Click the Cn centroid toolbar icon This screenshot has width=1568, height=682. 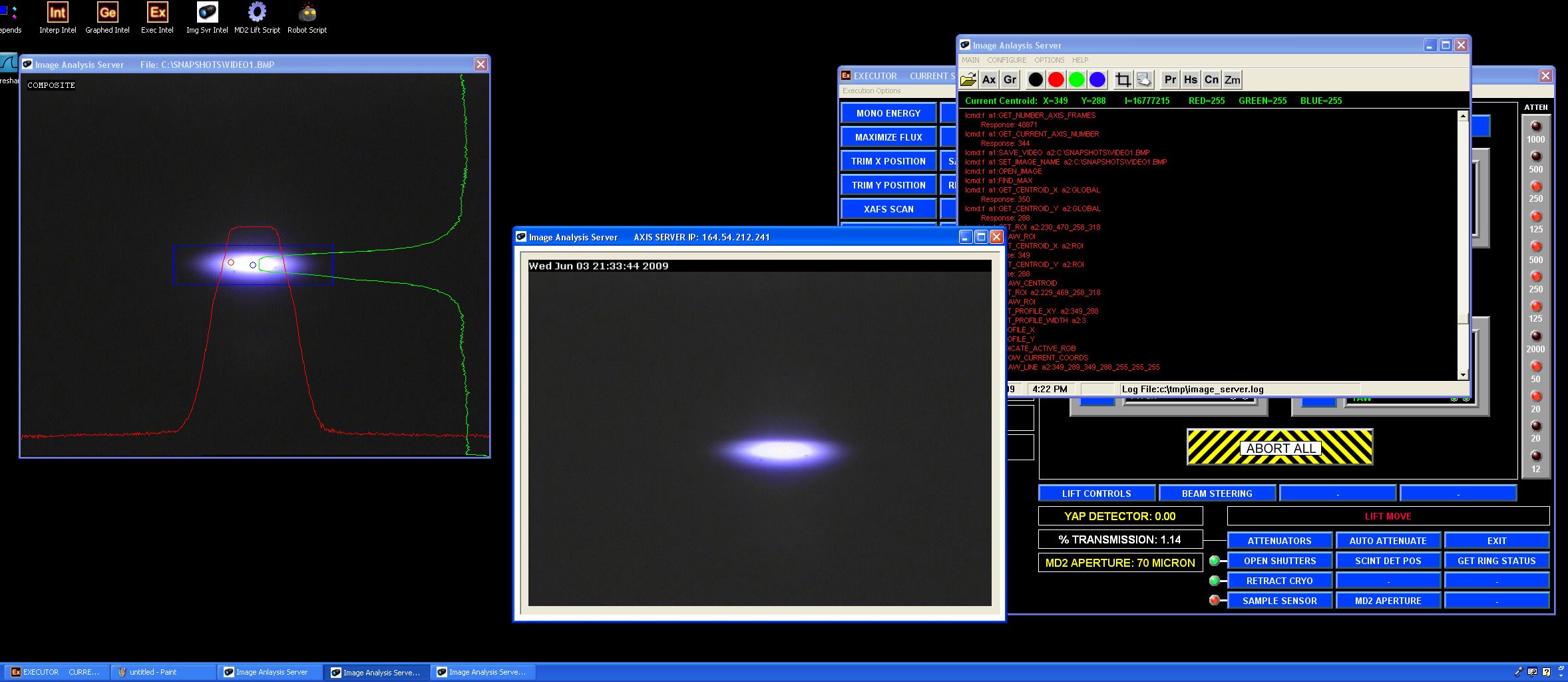click(x=1211, y=80)
